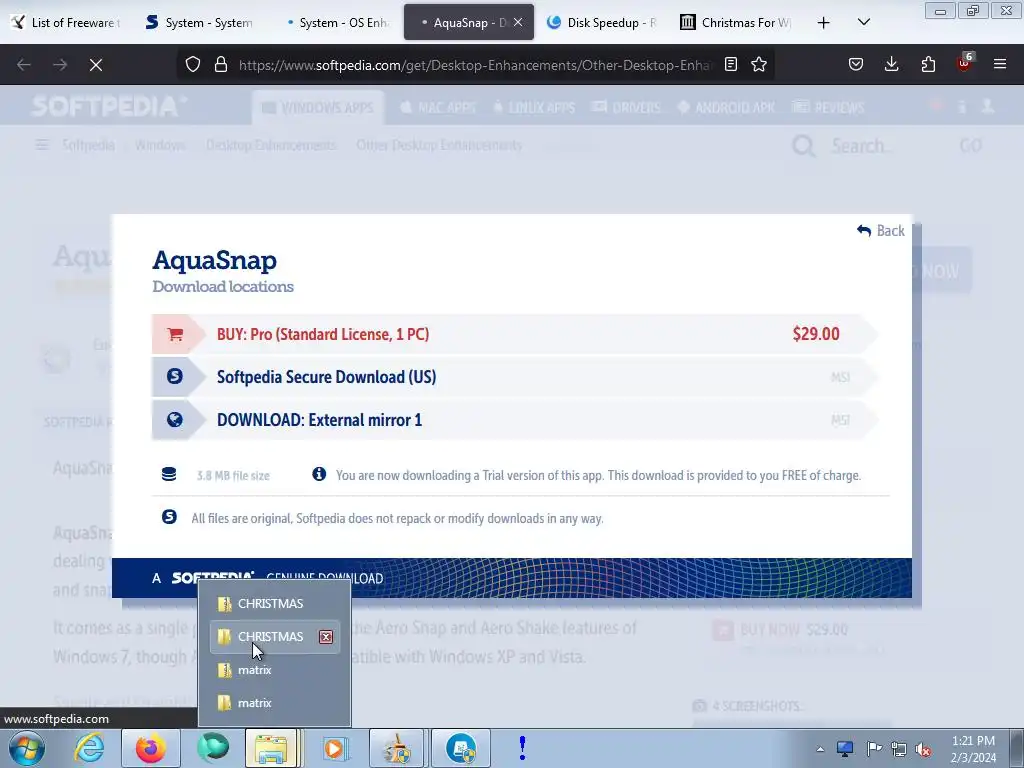Viewport: 1024px width, 768px height.
Task: Choose Softpedia Secure Download (US)
Action: coord(513,377)
